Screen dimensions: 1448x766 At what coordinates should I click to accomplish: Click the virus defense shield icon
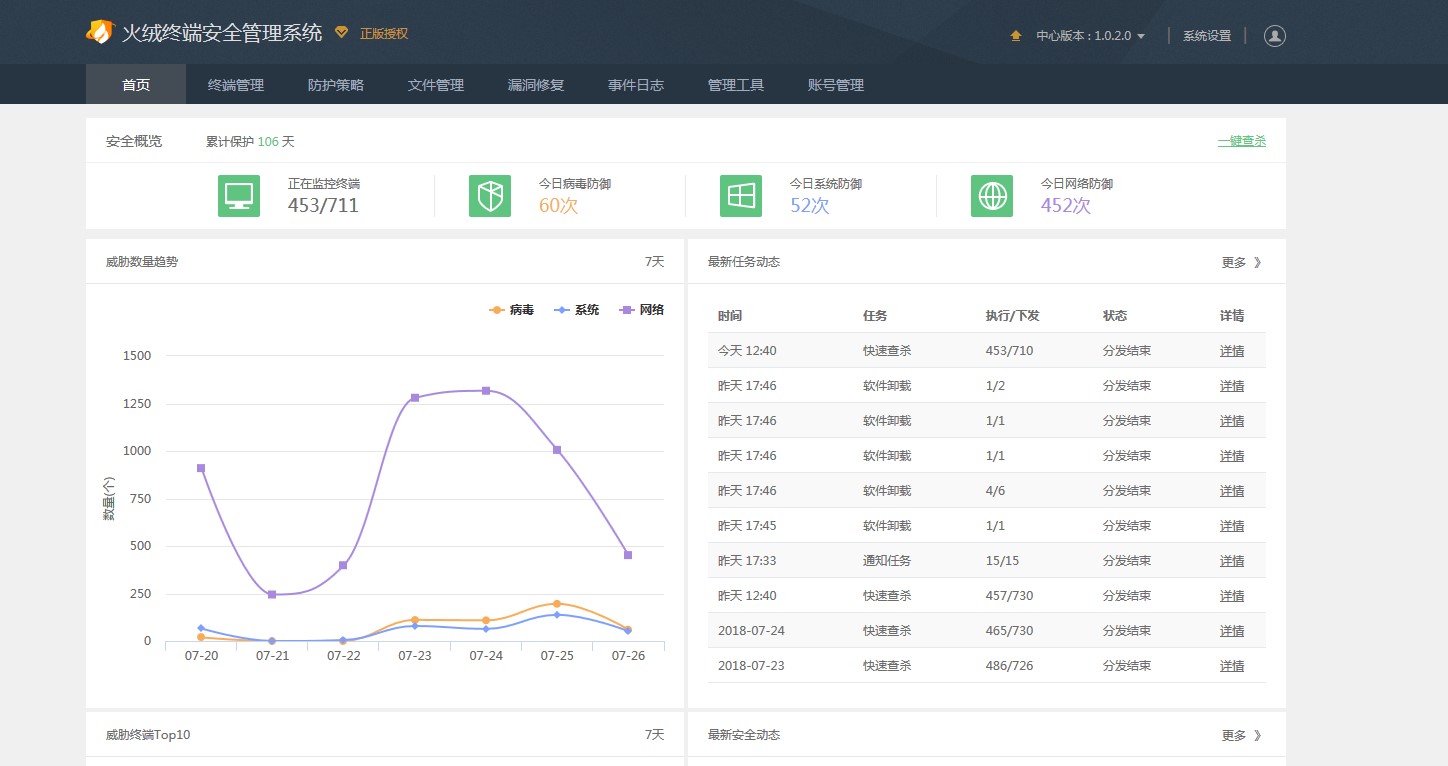(x=490, y=196)
